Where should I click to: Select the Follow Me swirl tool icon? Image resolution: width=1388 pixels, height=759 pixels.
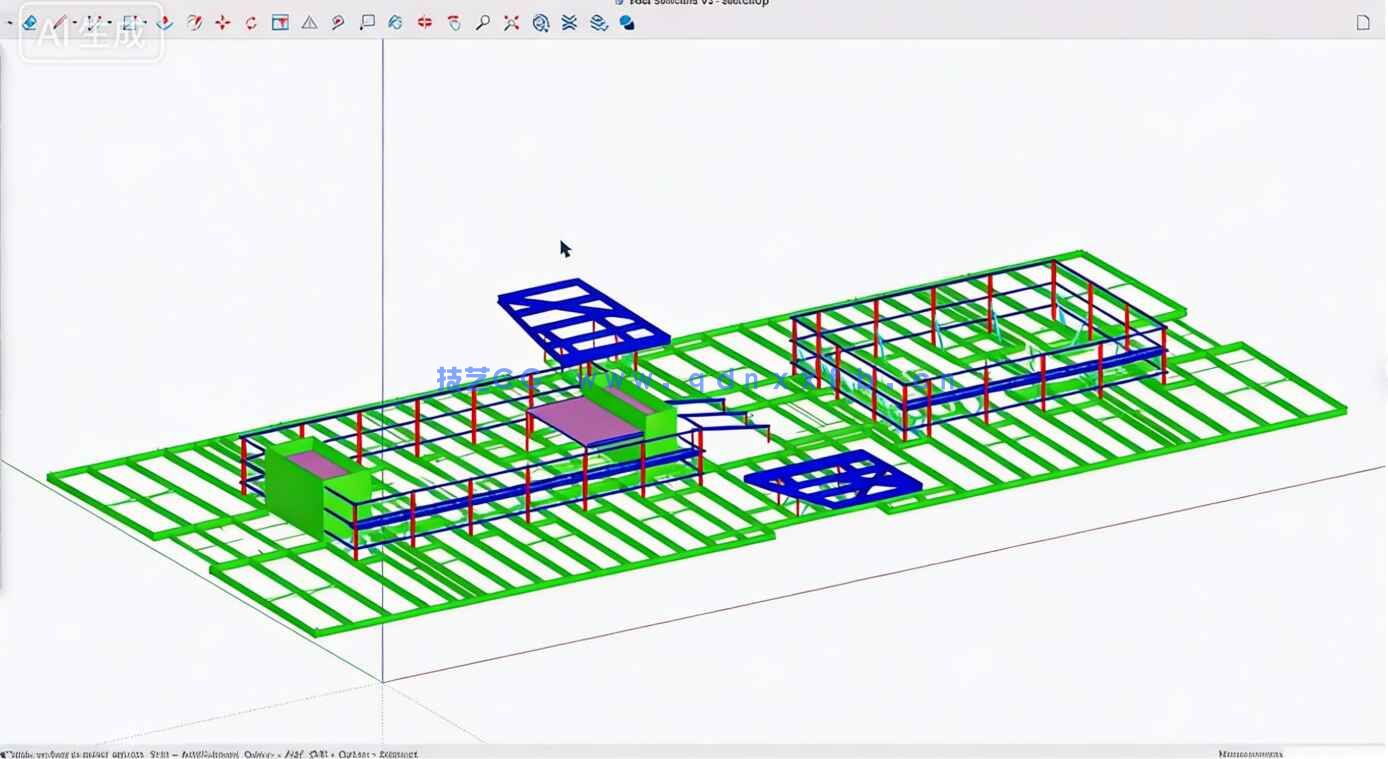pos(195,22)
